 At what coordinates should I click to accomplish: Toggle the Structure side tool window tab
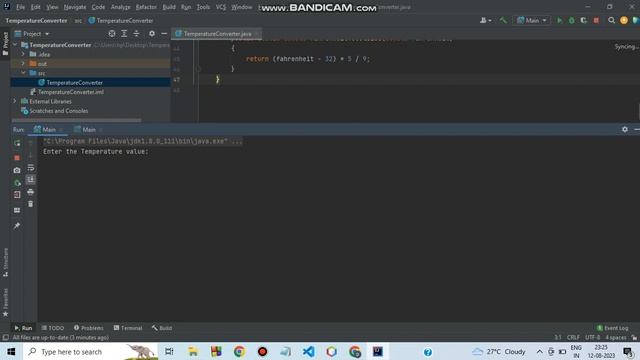pos(5,262)
